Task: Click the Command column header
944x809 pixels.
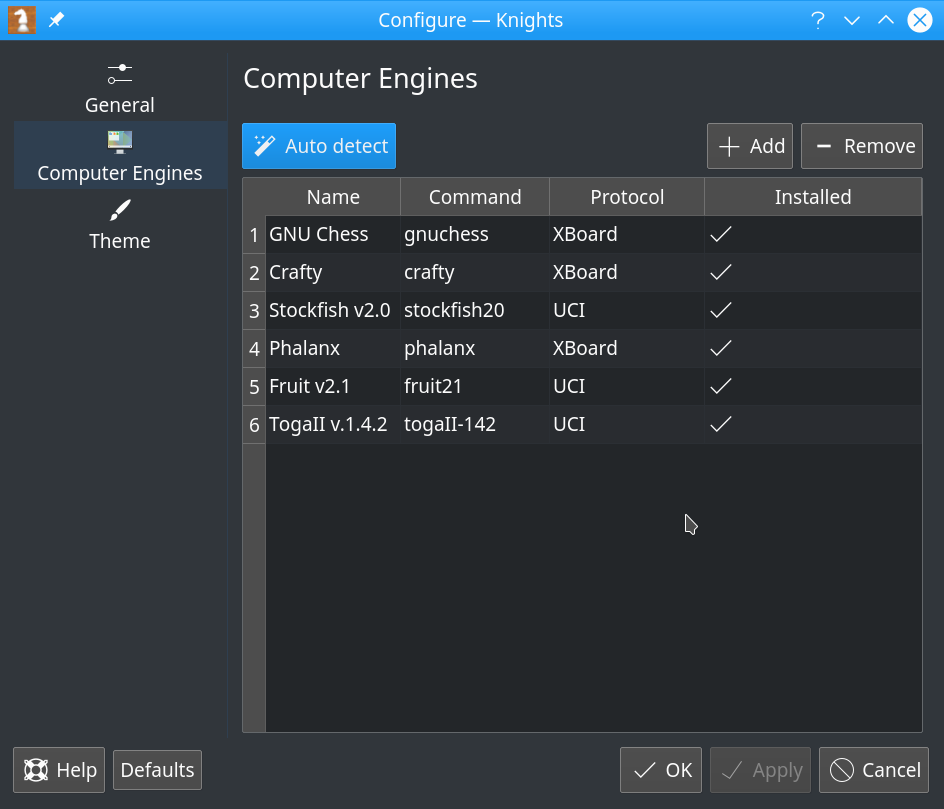Action: pyautogui.click(x=475, y=196)
